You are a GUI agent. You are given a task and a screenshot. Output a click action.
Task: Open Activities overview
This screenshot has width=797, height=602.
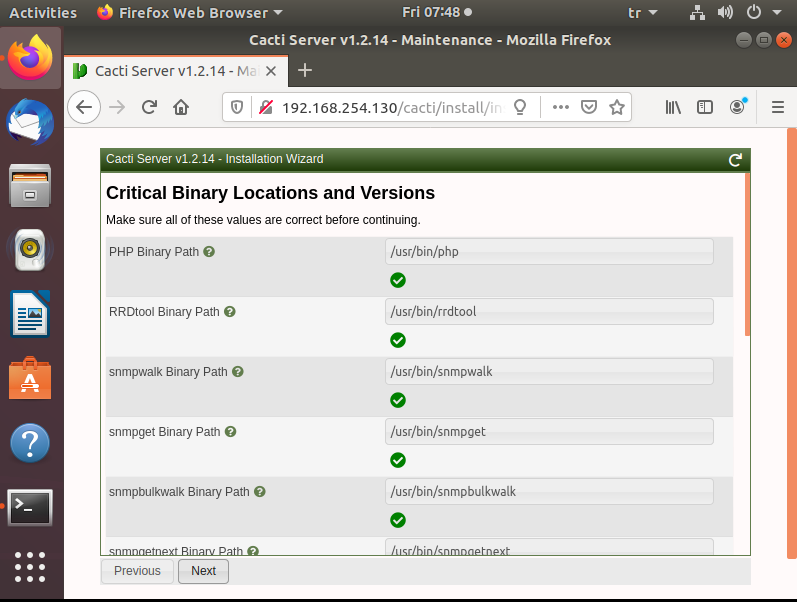(43, 13)
